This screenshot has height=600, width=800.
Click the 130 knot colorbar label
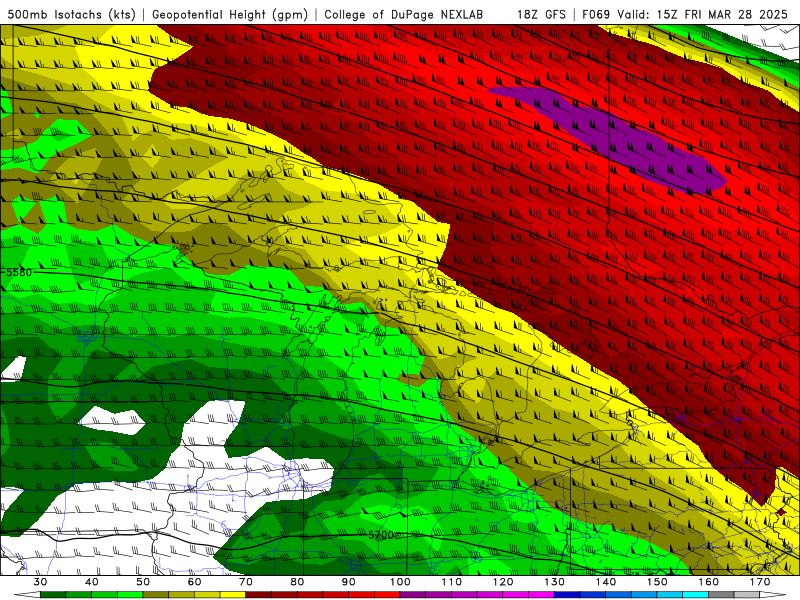(x=554, y=582)
